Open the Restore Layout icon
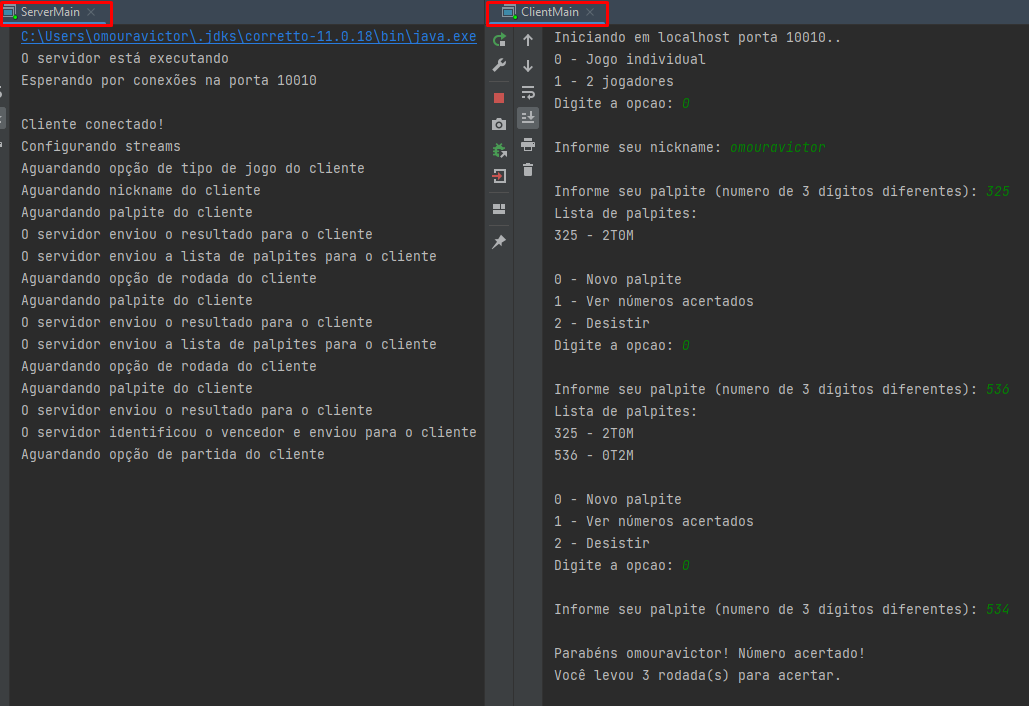 pyautogui.click(x=499, y=209)
